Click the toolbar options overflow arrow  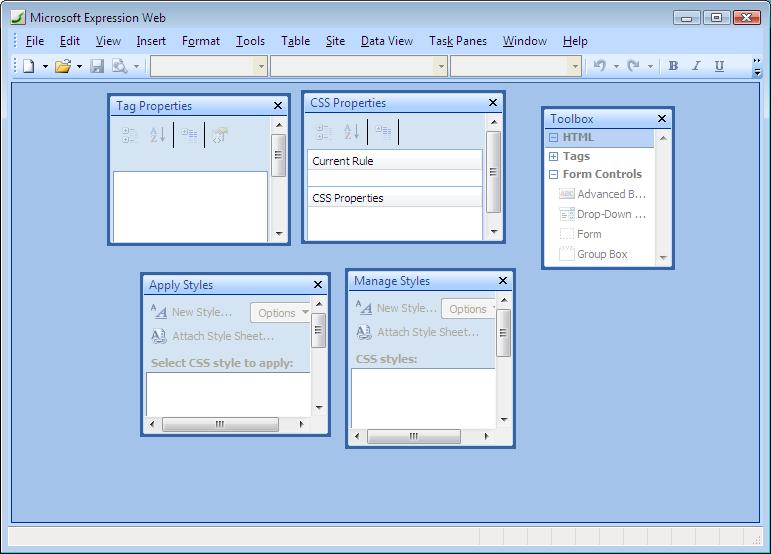pos(757,67)
